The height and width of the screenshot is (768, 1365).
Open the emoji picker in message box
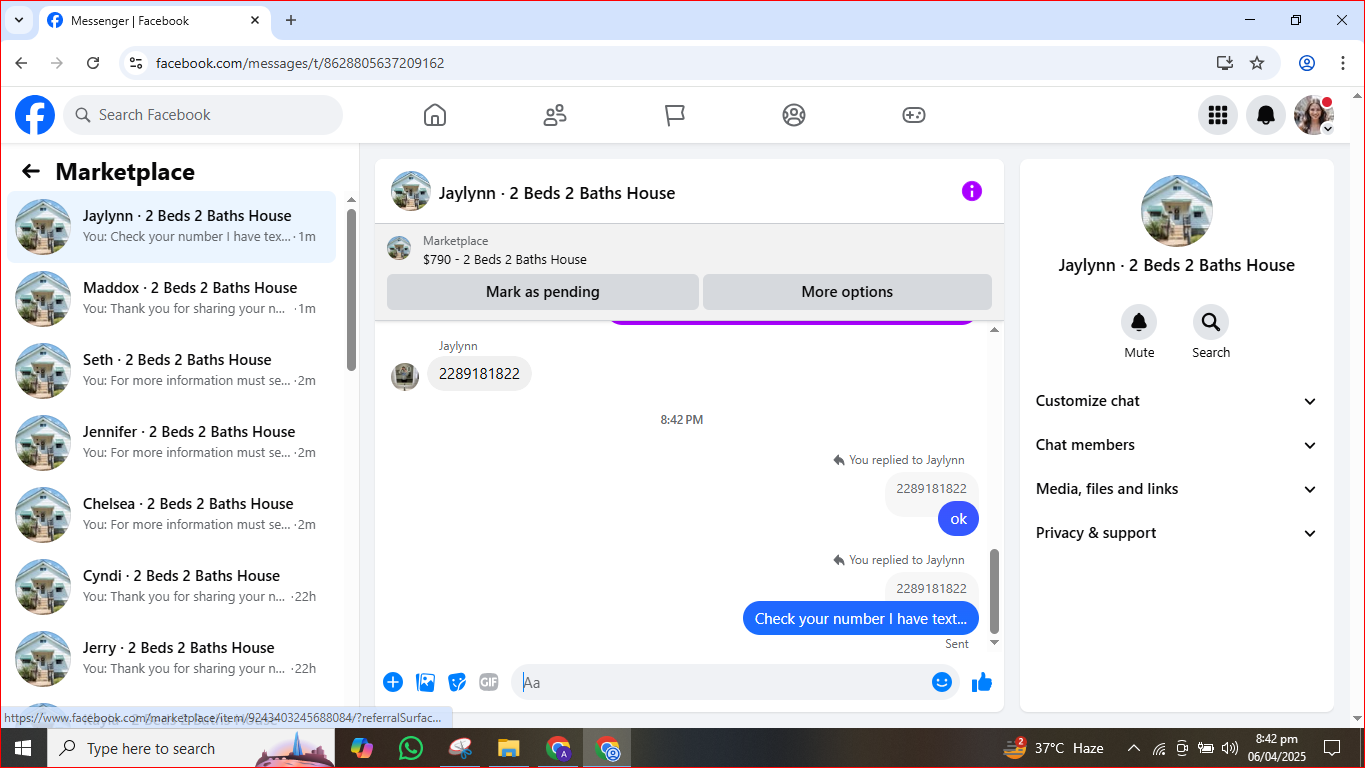point(942,682)
